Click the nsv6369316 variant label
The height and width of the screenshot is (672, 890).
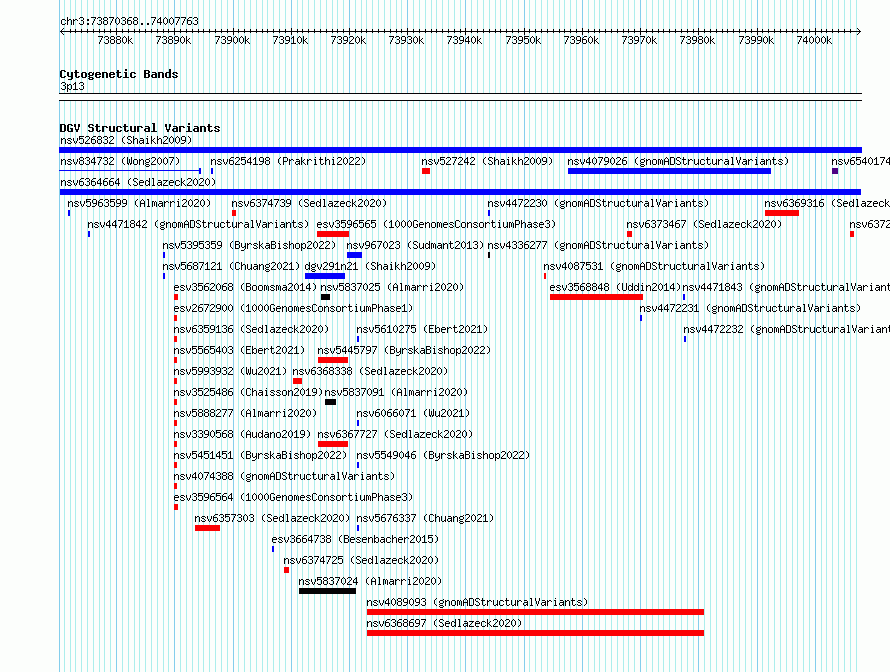coord(826,203)
